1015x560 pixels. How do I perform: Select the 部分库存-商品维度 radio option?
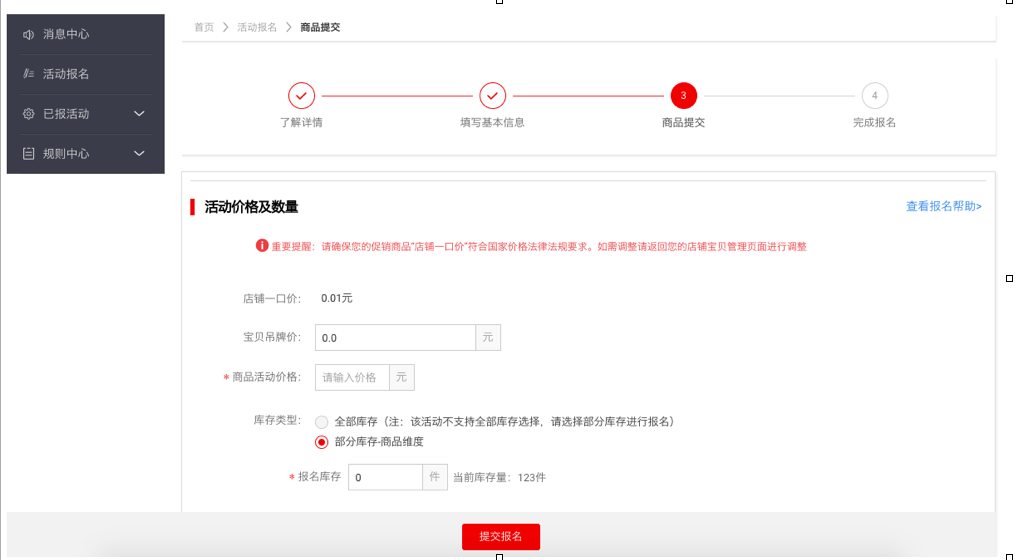coord(322,442)
